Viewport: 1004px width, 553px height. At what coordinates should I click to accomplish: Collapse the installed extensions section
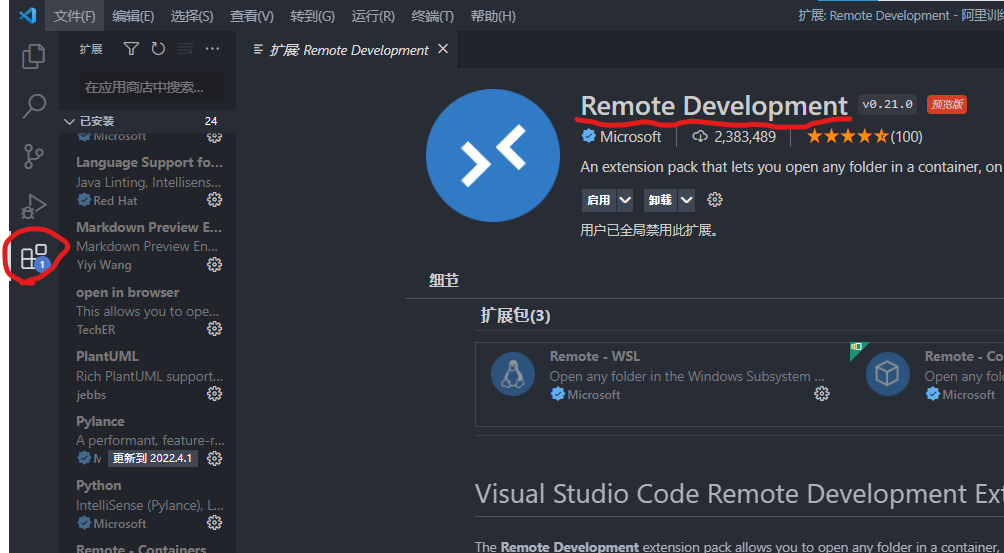(69, 121)
